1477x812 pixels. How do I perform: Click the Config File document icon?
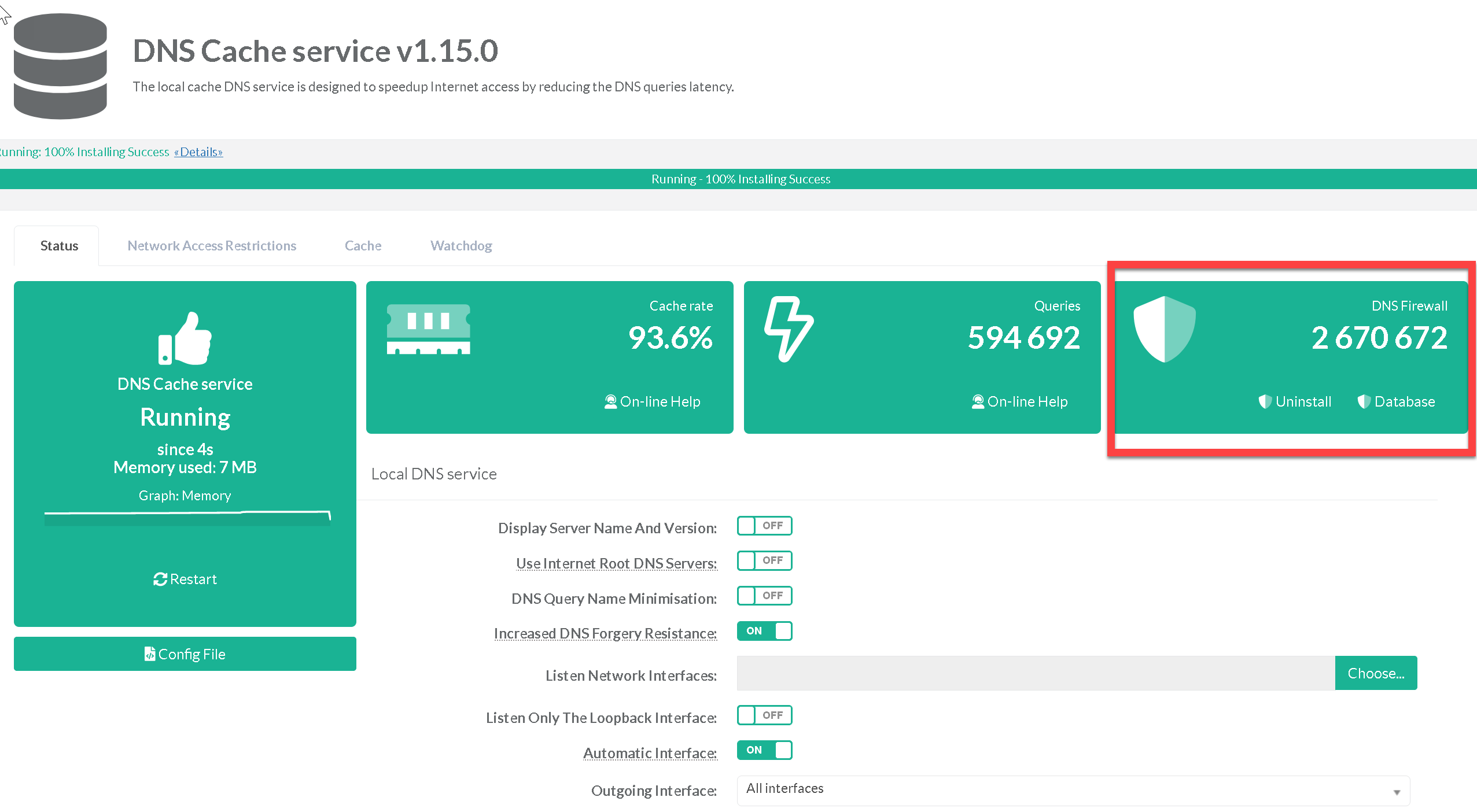tap(149, 654)
